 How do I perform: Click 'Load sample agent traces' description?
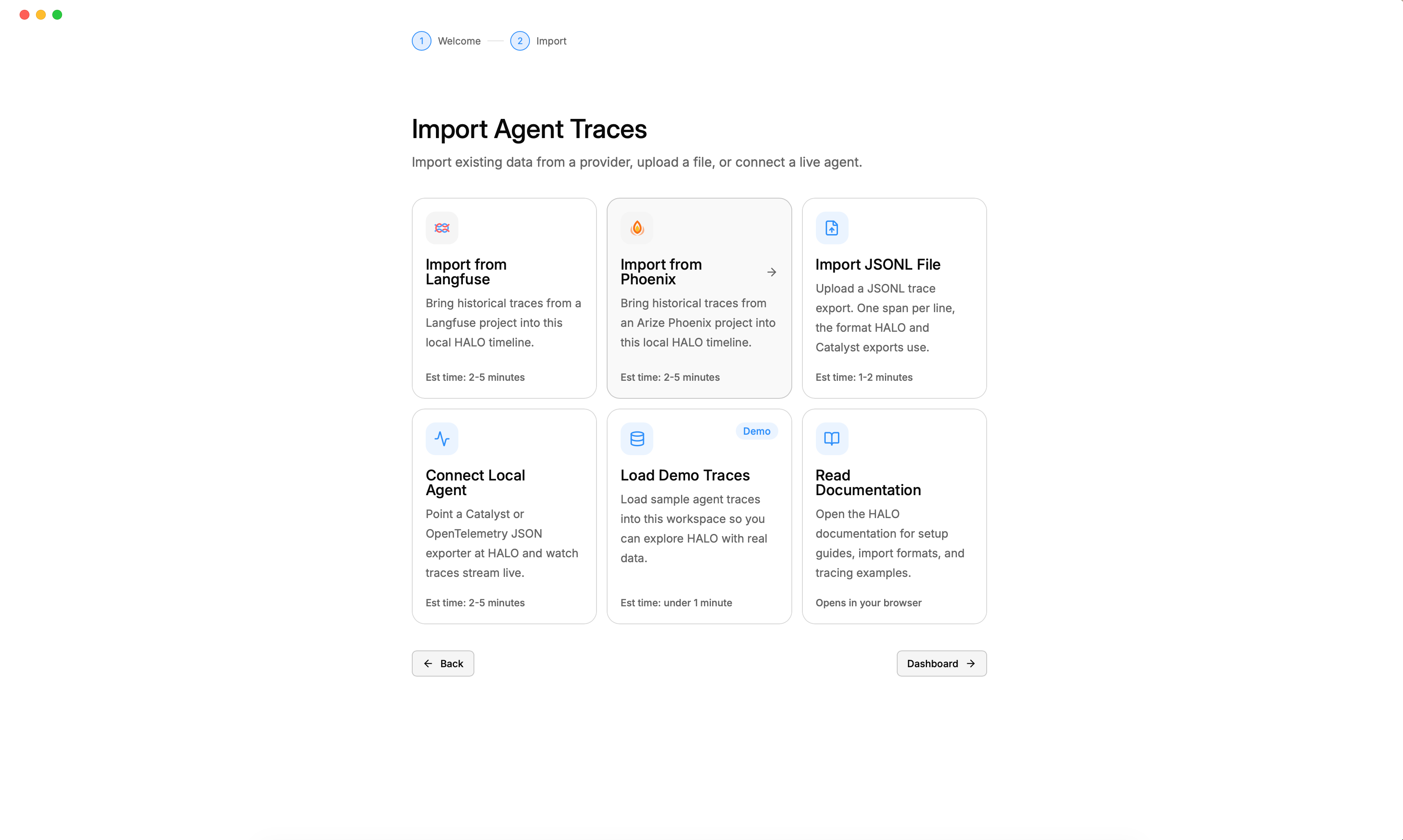coord(693,529)
